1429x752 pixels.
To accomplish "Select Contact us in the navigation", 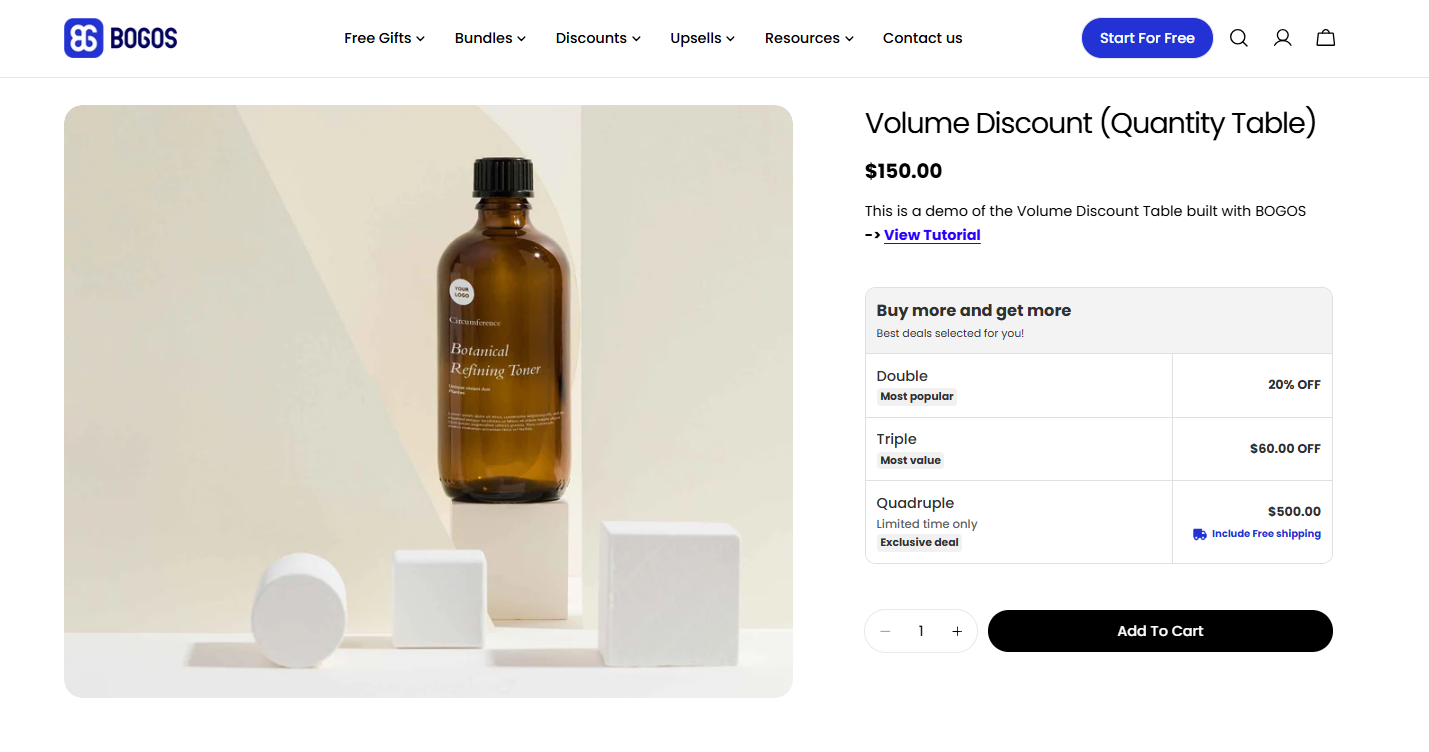I will 922,37.
